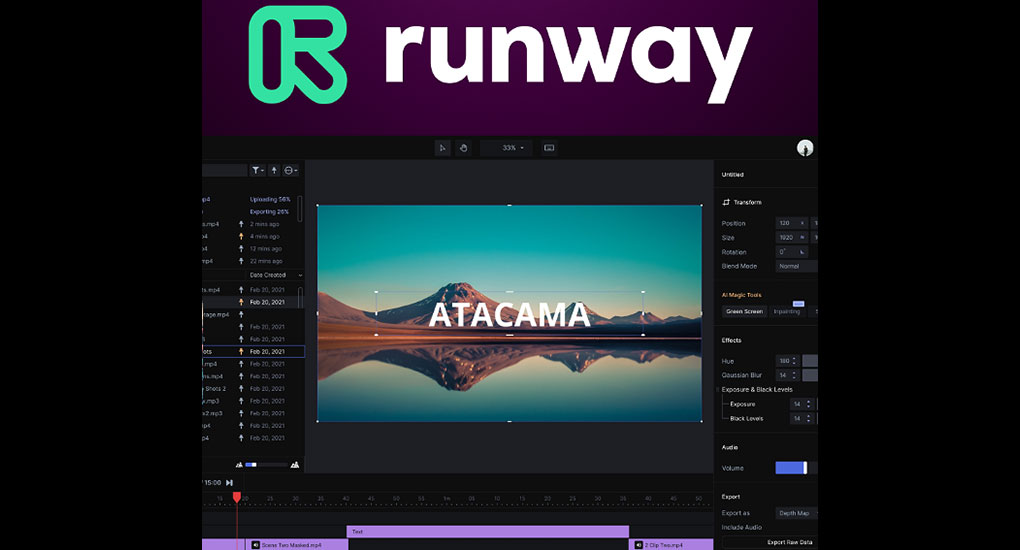The width and height of the screenshot is (1020, 550).
Task: Open the Export as Depth Map dropdown
Action: (x=796, y=513)
